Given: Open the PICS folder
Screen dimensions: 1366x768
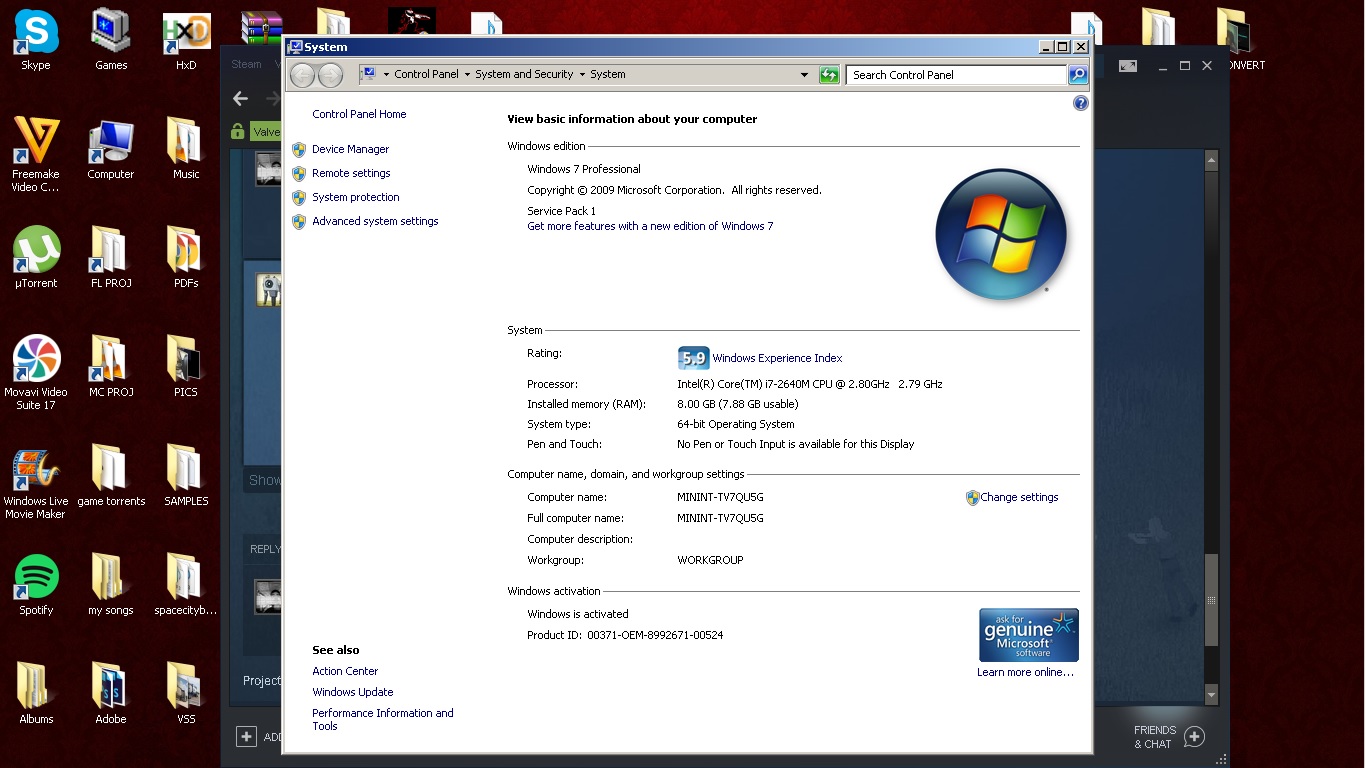Looking at the screenshot, I should (186, 367).
